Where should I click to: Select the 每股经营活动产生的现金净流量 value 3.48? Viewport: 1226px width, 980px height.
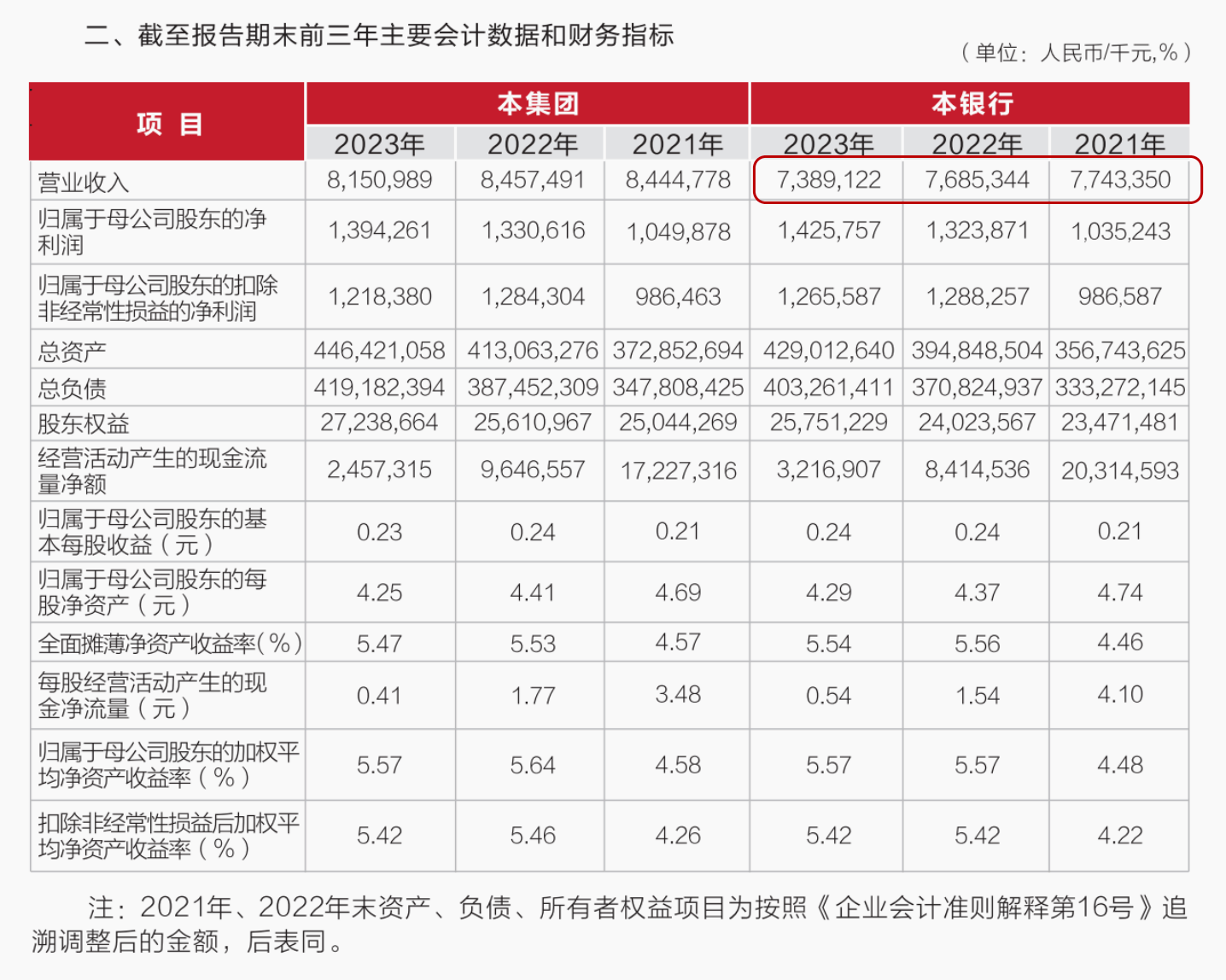pos(677,695)
